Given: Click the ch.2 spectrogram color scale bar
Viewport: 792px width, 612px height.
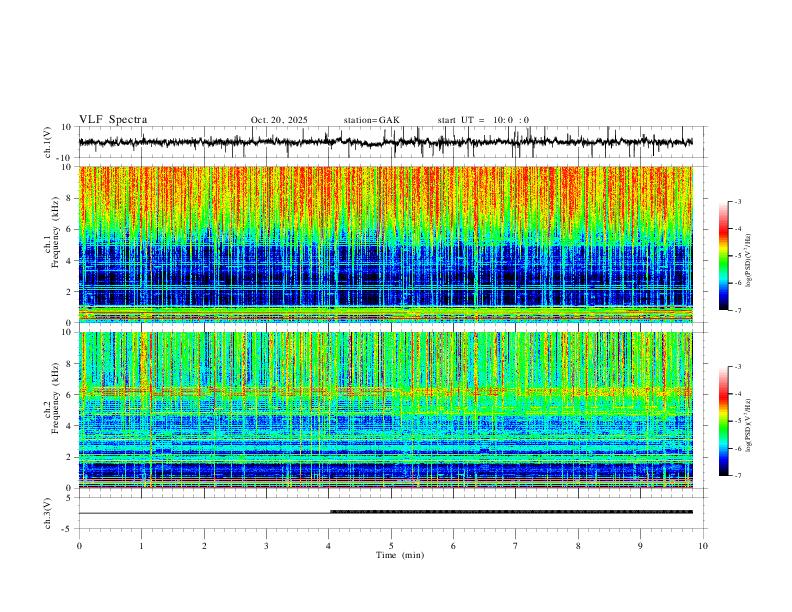Looking at the screenshot, I should click(x=723, y=421).
